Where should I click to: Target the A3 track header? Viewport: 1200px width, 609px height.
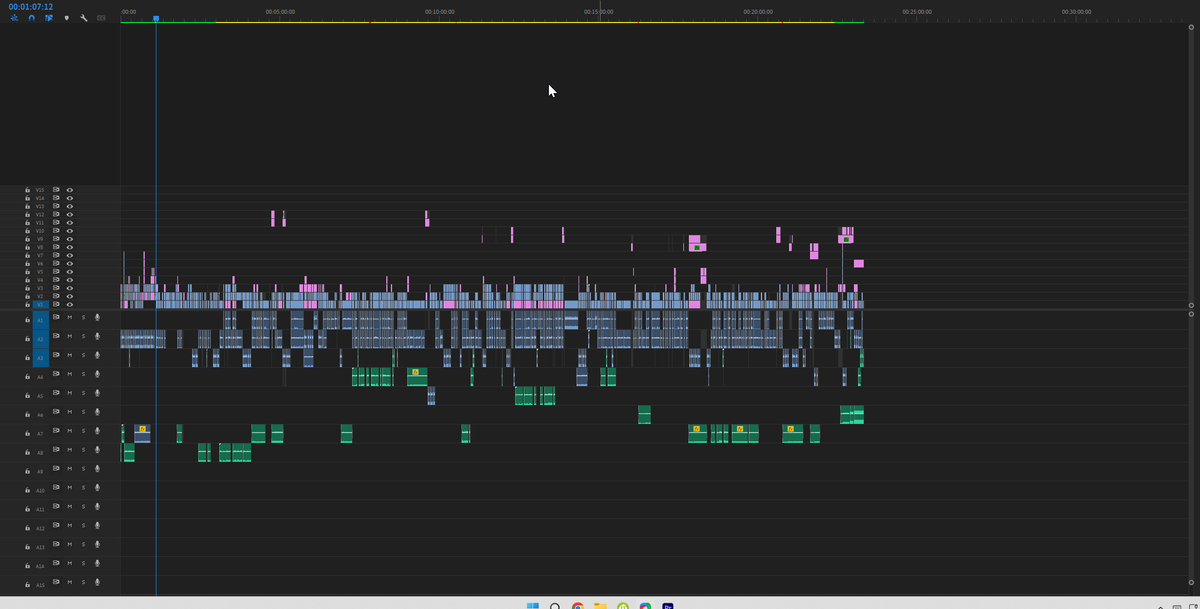pos(40,357)
